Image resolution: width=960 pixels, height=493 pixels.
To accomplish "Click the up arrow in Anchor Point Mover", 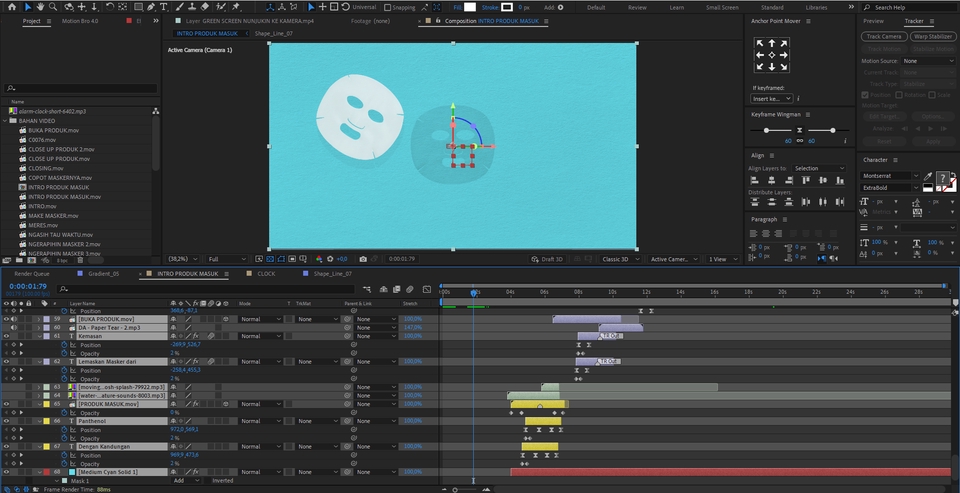I will (771, 43).
